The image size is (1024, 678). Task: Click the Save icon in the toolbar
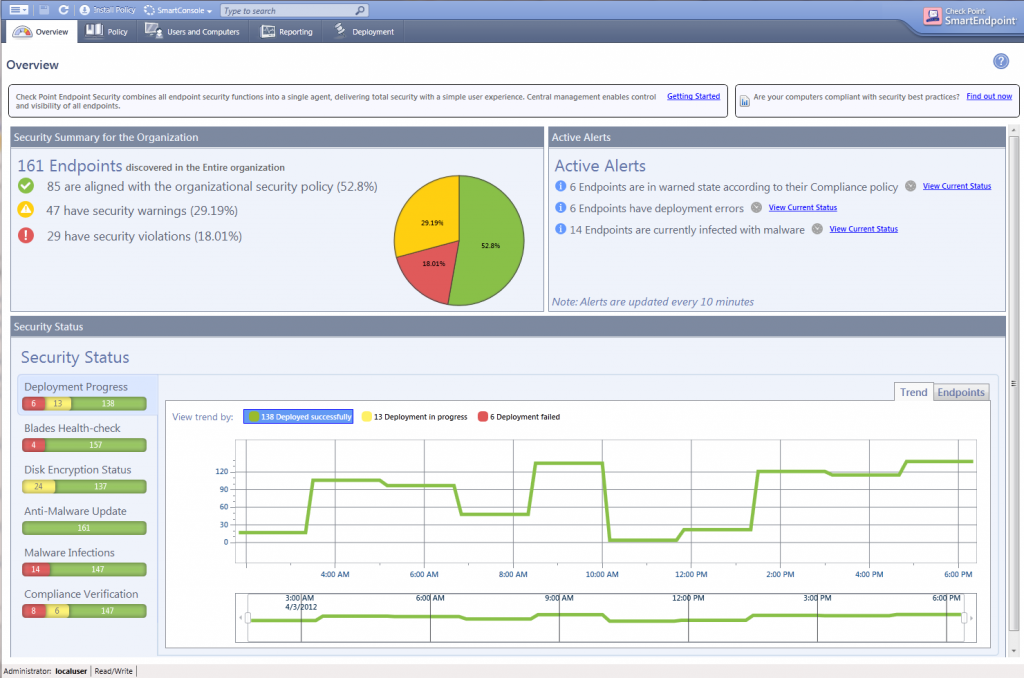pos(46,9)
